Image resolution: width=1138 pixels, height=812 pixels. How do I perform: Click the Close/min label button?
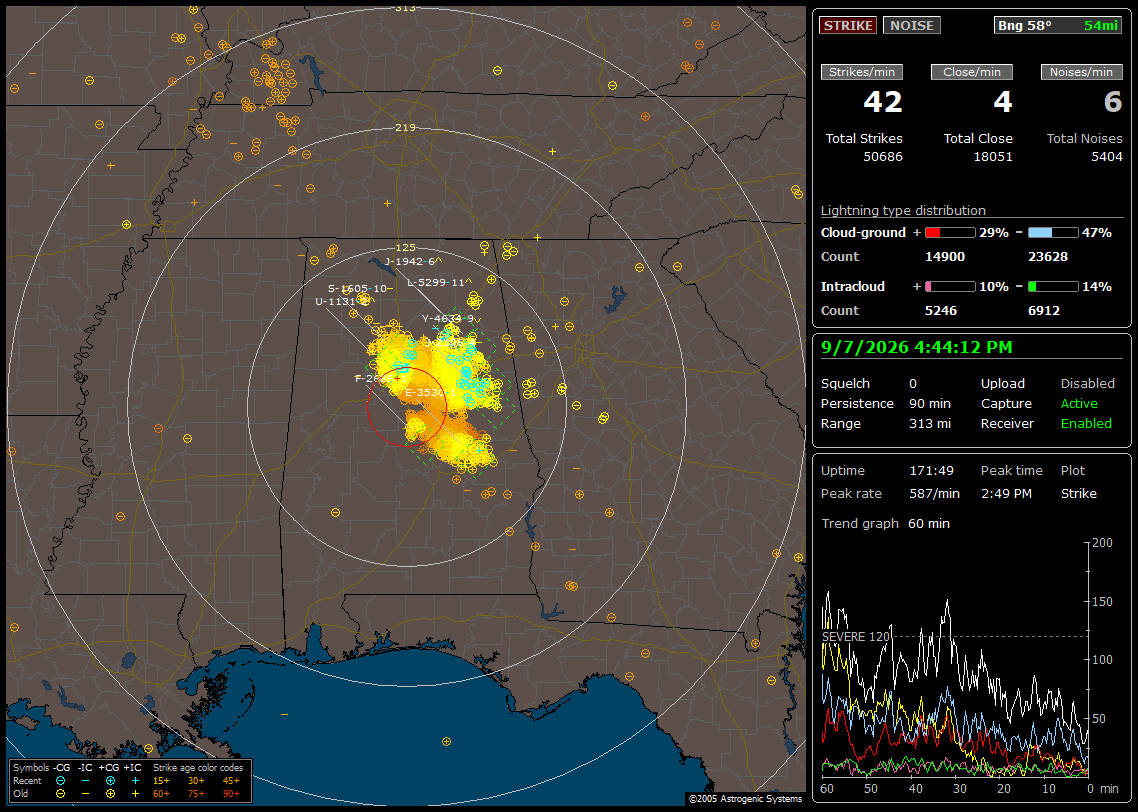(x=972, y=72)
